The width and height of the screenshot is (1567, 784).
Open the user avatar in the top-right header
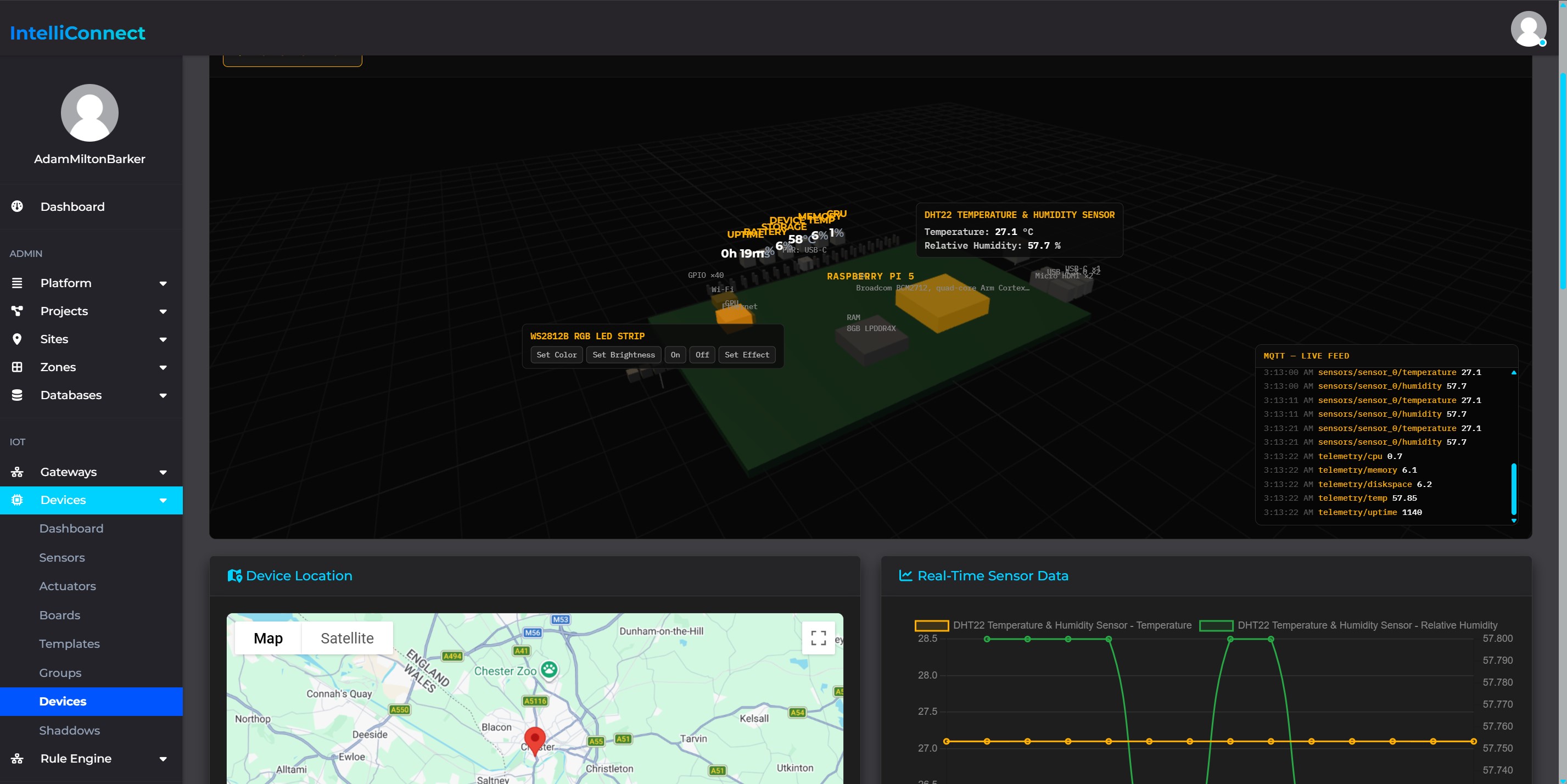[x=1528, y=29]
